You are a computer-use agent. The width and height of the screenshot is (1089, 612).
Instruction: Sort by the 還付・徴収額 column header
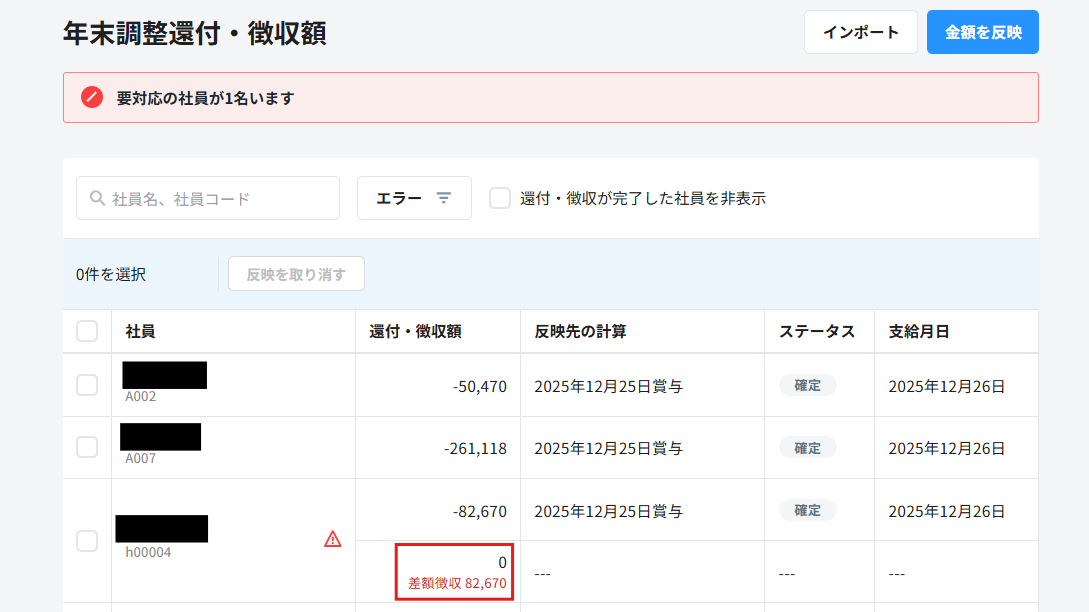[x=415, y=331]
